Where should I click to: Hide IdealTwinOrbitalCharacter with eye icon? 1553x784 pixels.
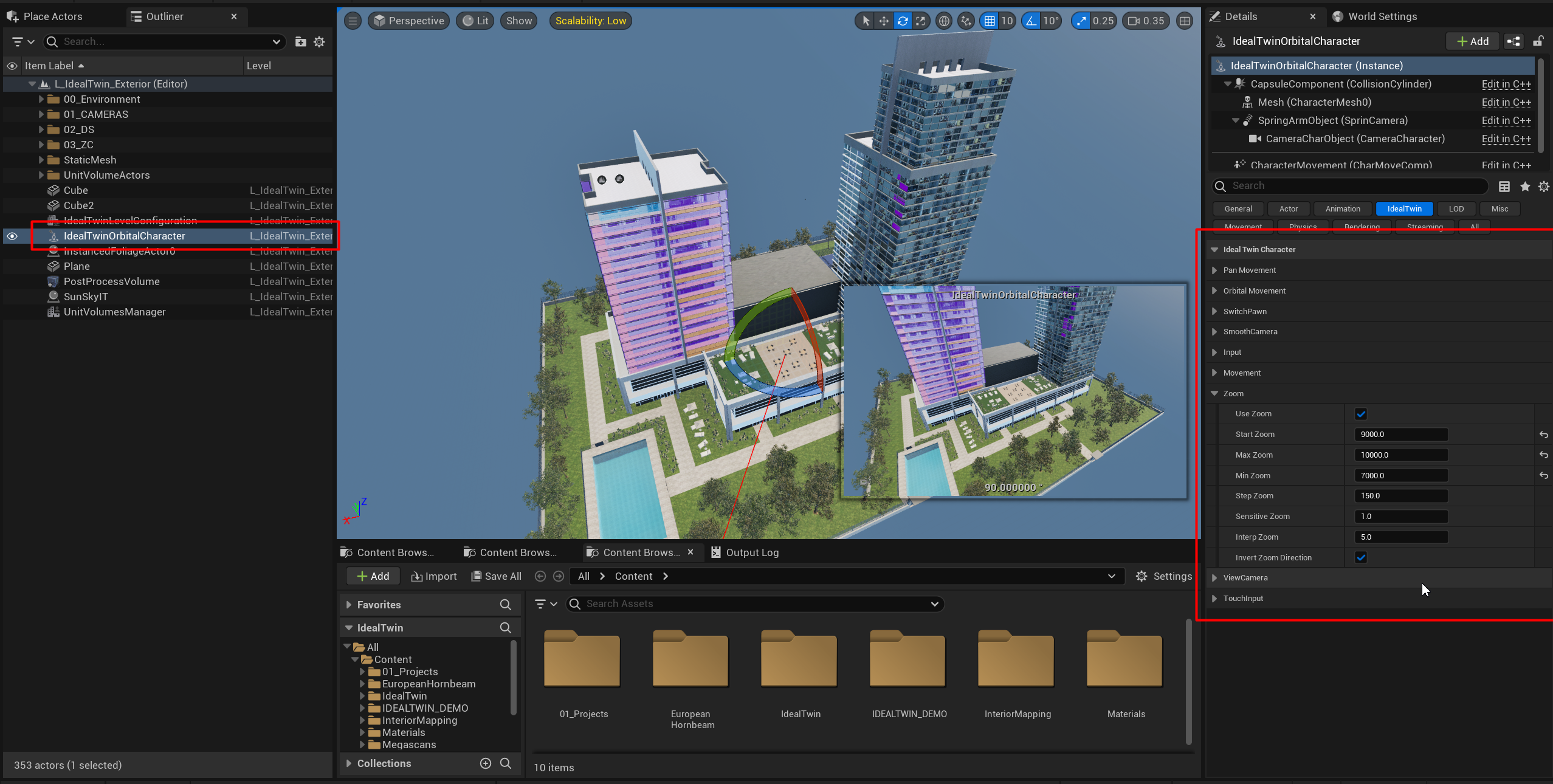click(12, 236)
